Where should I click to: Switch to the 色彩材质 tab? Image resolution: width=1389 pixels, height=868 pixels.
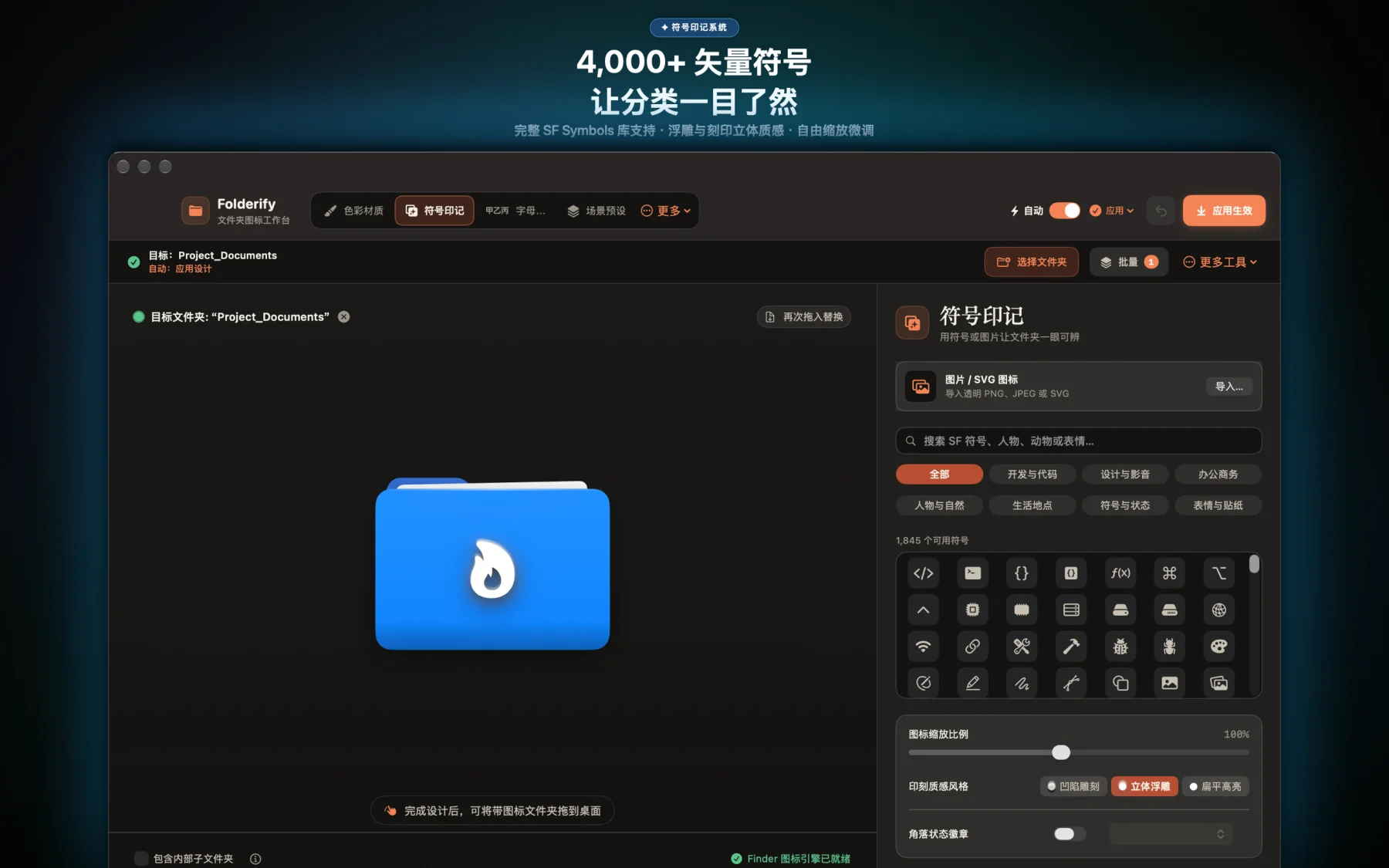pos(354,211)
